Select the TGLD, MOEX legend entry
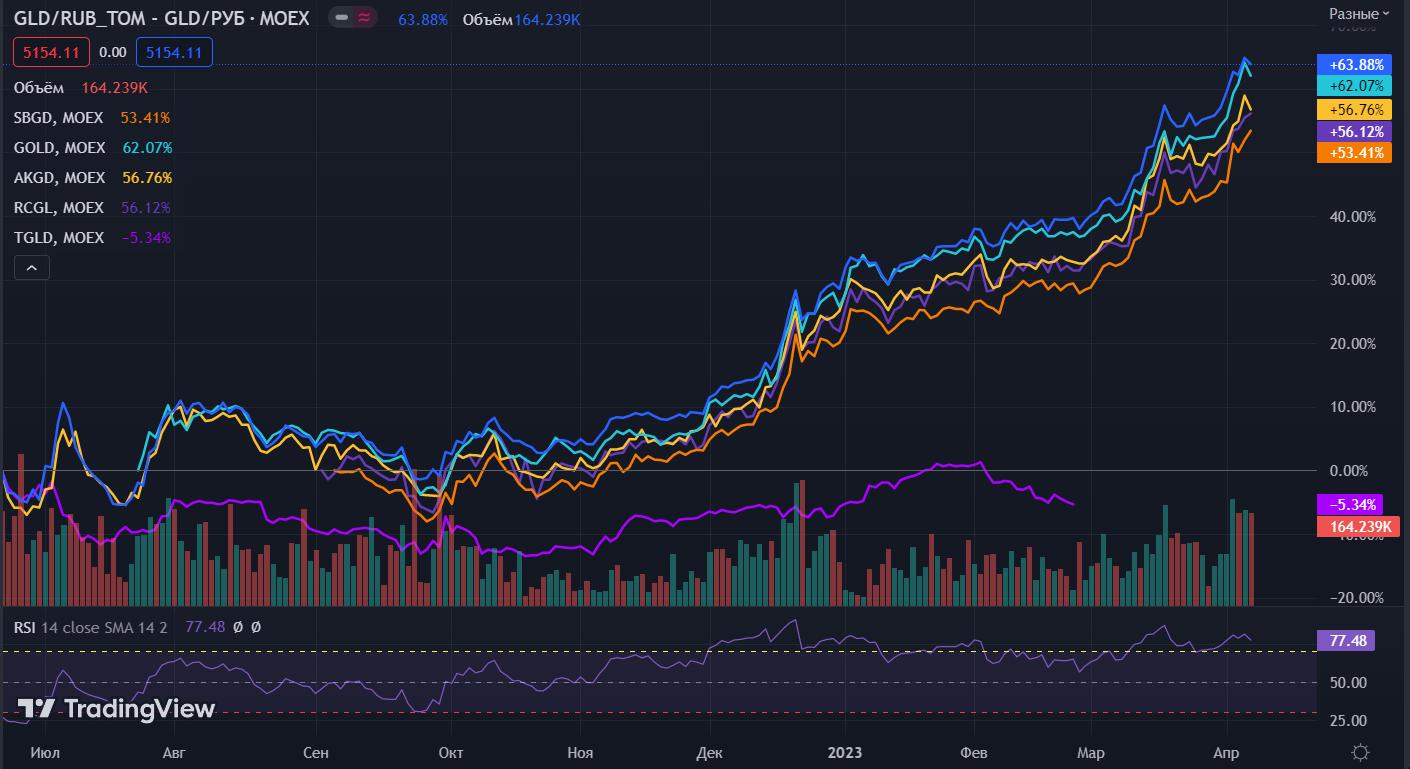Viewport: 1410px width, 769px height. coord(58,238)
